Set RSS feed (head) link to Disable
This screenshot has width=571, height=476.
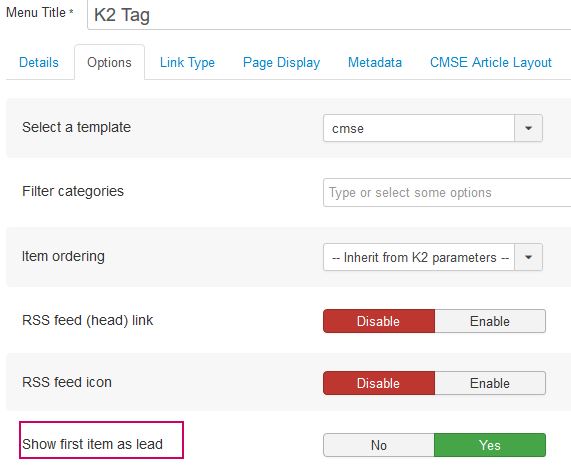click(x=379, y=321)
